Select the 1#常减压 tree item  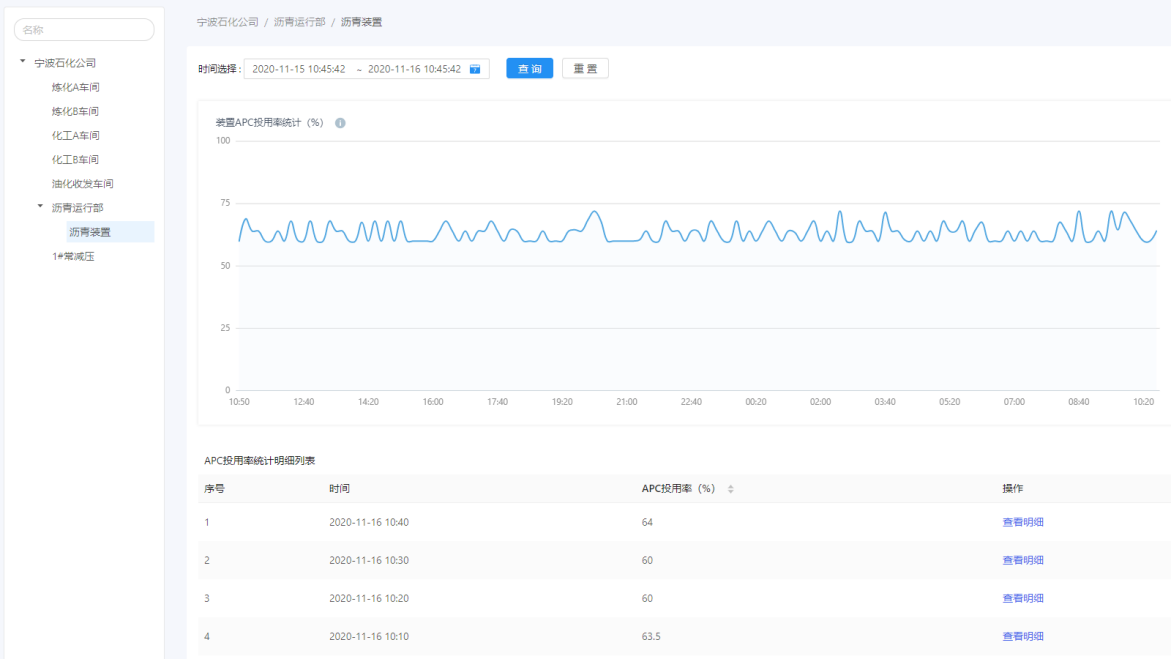pos(73,256)
